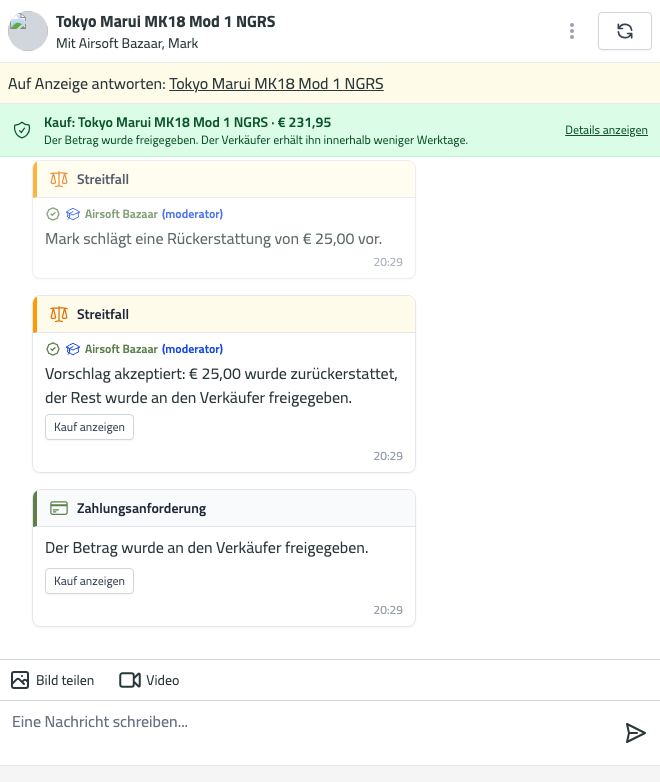Click the conversation avatar image
The width and height of the screenshot is (660, 782).
(x=28, y=31)
